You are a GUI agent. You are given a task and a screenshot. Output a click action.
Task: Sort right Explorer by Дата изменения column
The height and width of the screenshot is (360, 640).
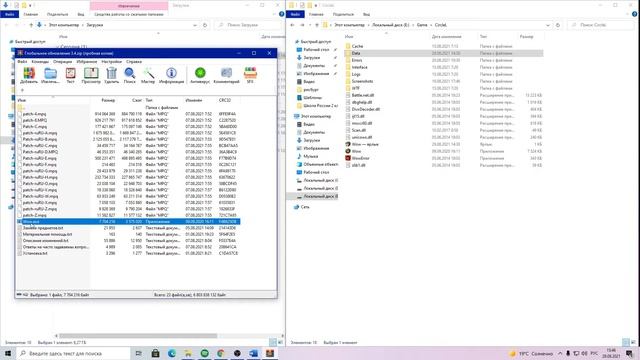click(446, 37)
